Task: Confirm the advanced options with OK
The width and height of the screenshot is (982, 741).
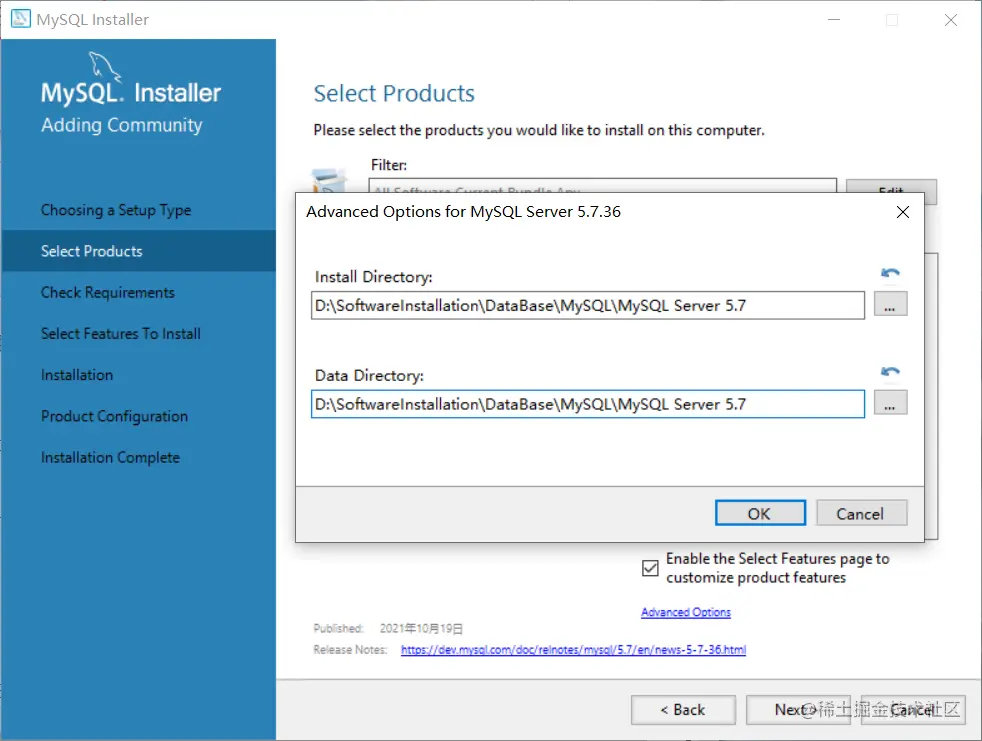Action: [x=760, y=514]
